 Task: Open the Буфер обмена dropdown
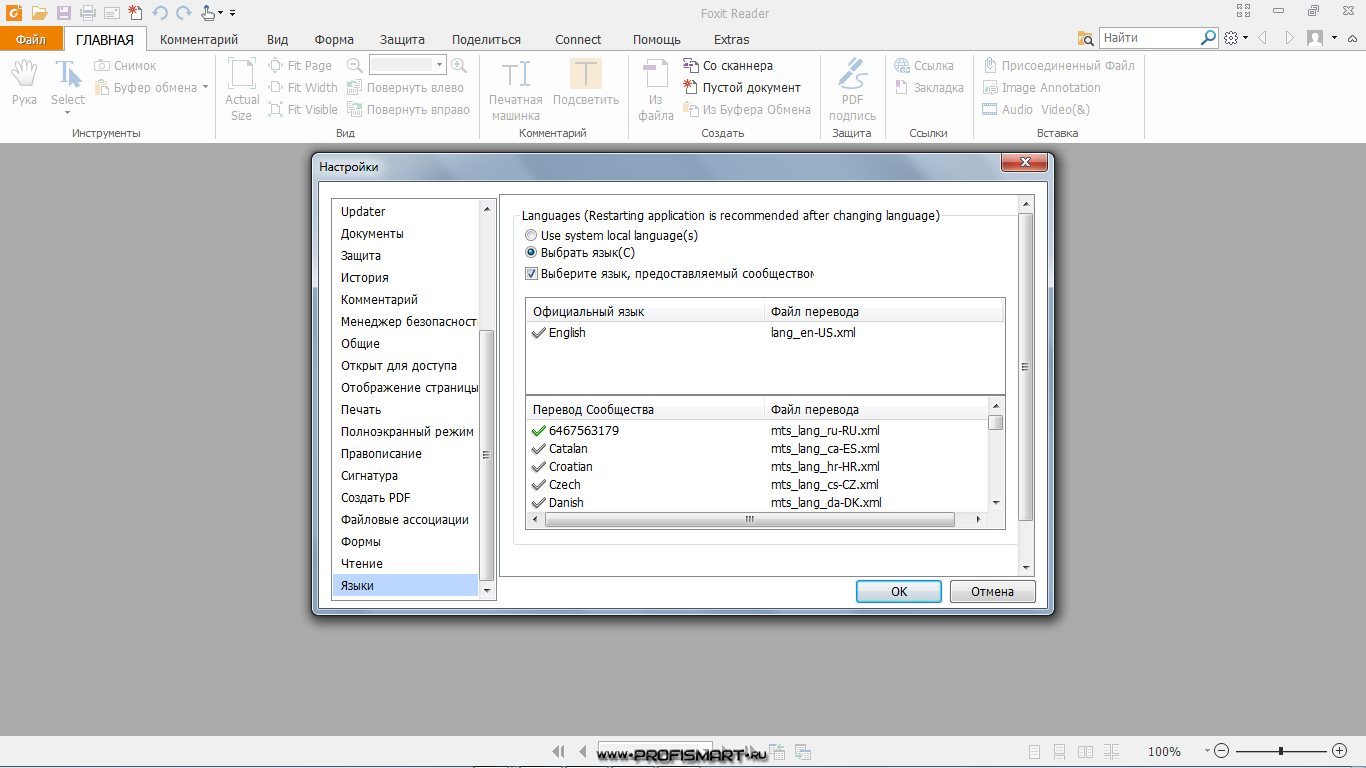click(x=205, y=87)
